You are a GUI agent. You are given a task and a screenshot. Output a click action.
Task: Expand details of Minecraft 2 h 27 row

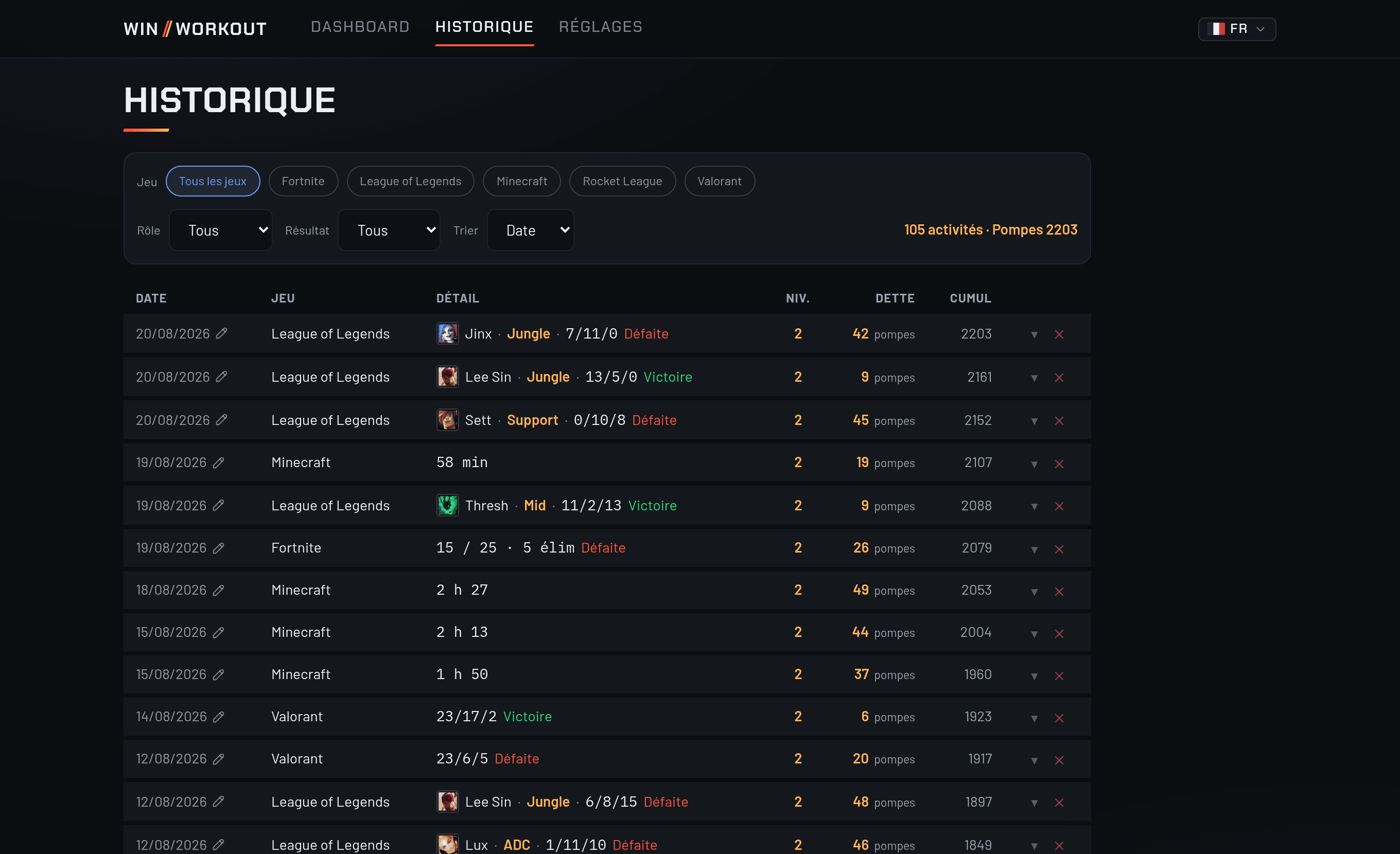[x=1034, y=591]
